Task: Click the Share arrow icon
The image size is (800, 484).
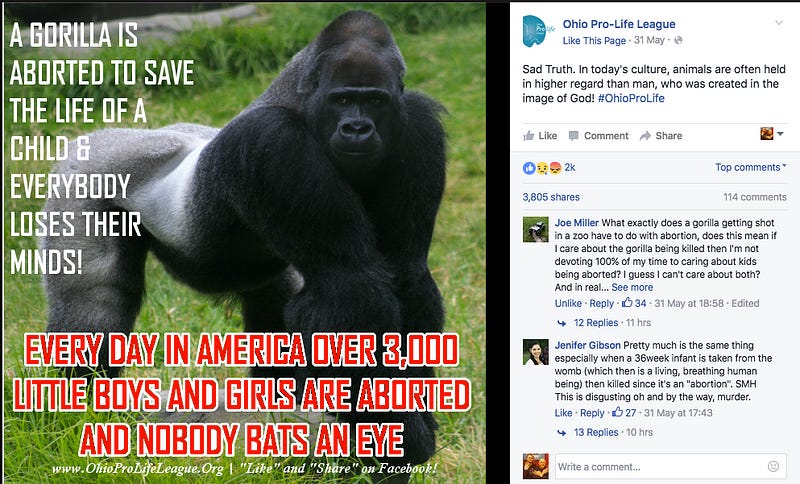Action: [645, 136]
